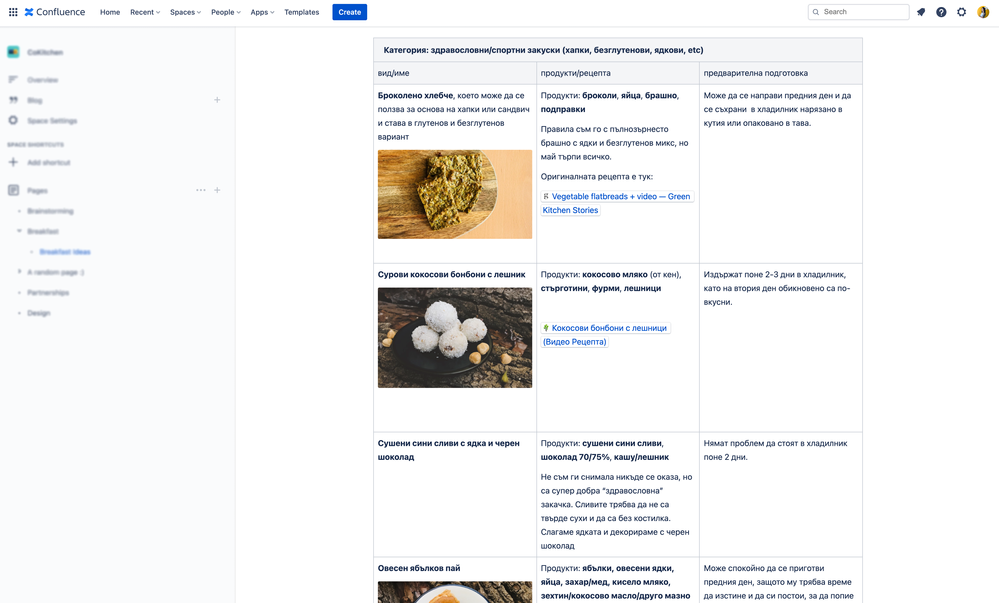Open the notifications bell icon

click(x=920, y=12)
